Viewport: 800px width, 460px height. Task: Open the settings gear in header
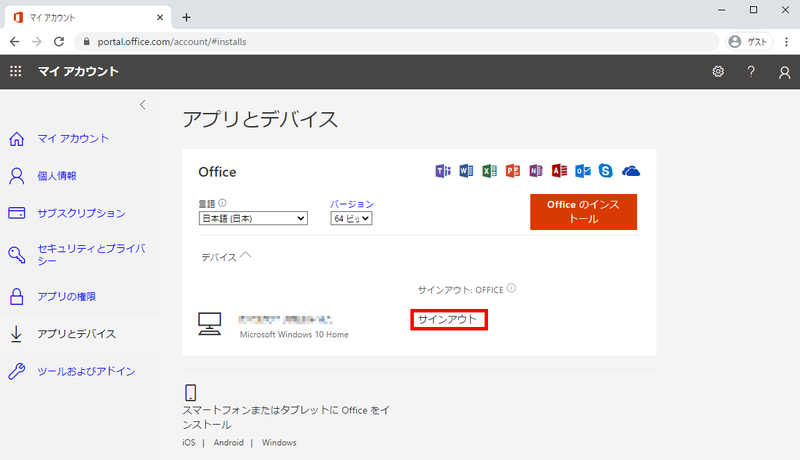718,71
